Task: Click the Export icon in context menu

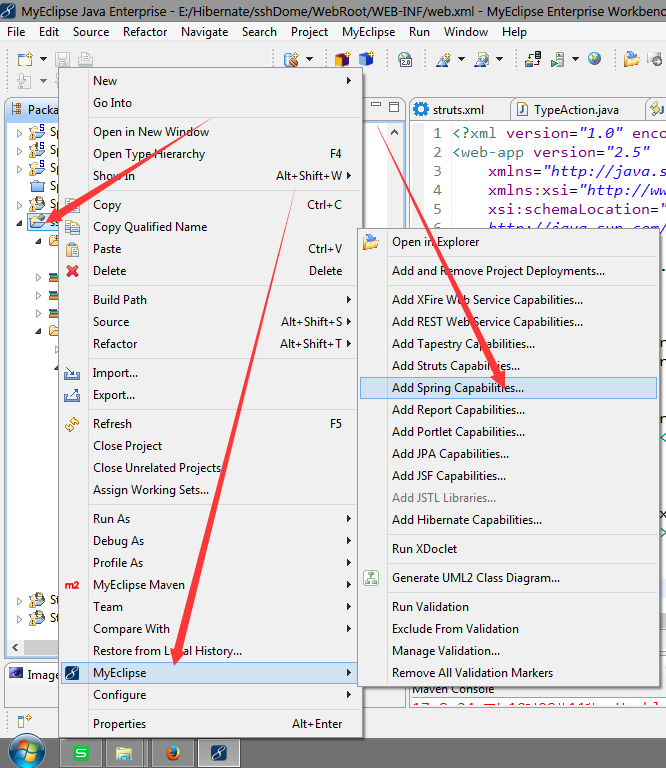Action: pyautogui.click(x=72, y=395)
